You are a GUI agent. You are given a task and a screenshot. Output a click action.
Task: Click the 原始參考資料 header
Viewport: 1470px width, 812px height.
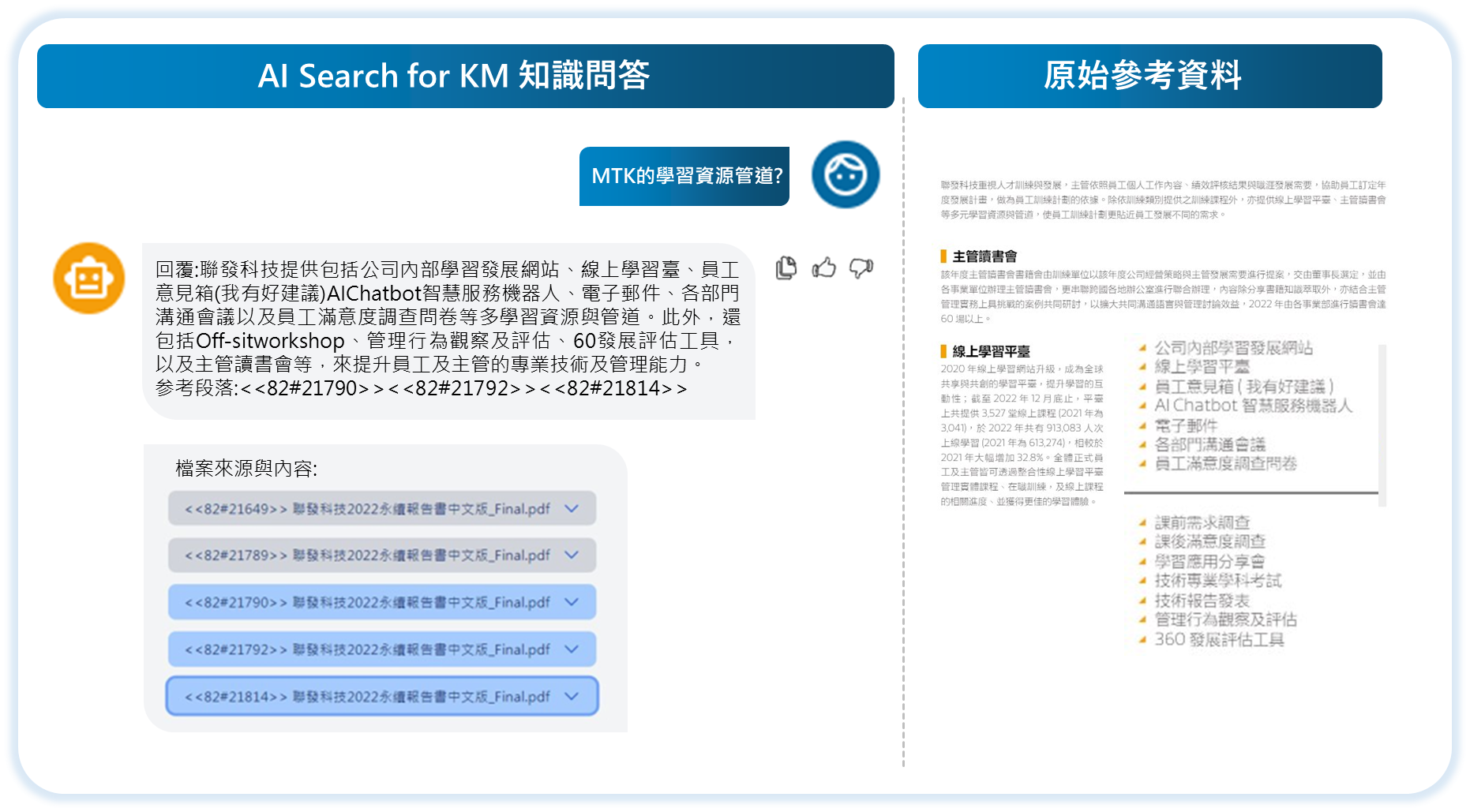(x=1149, y=77)
